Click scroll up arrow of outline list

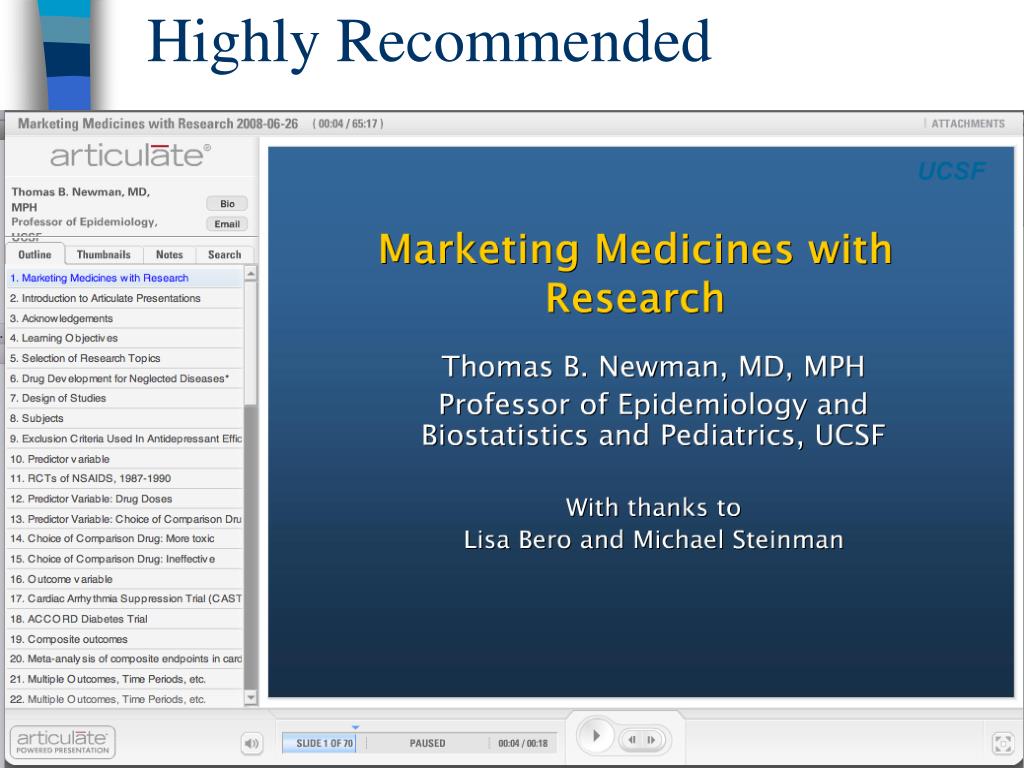click(x=251, y=274)
